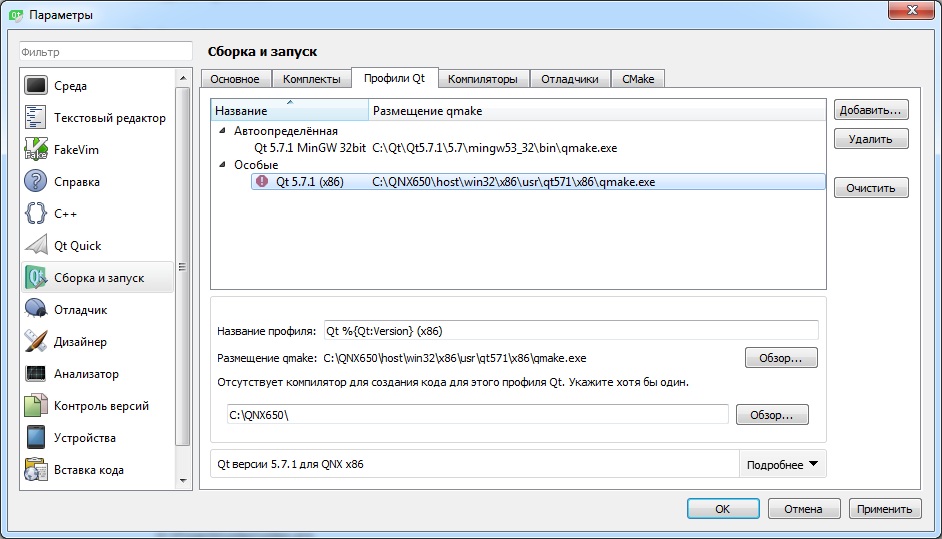The image size is (942, 539).
Task: Click the Очистить button
Action: click(871, 187)
